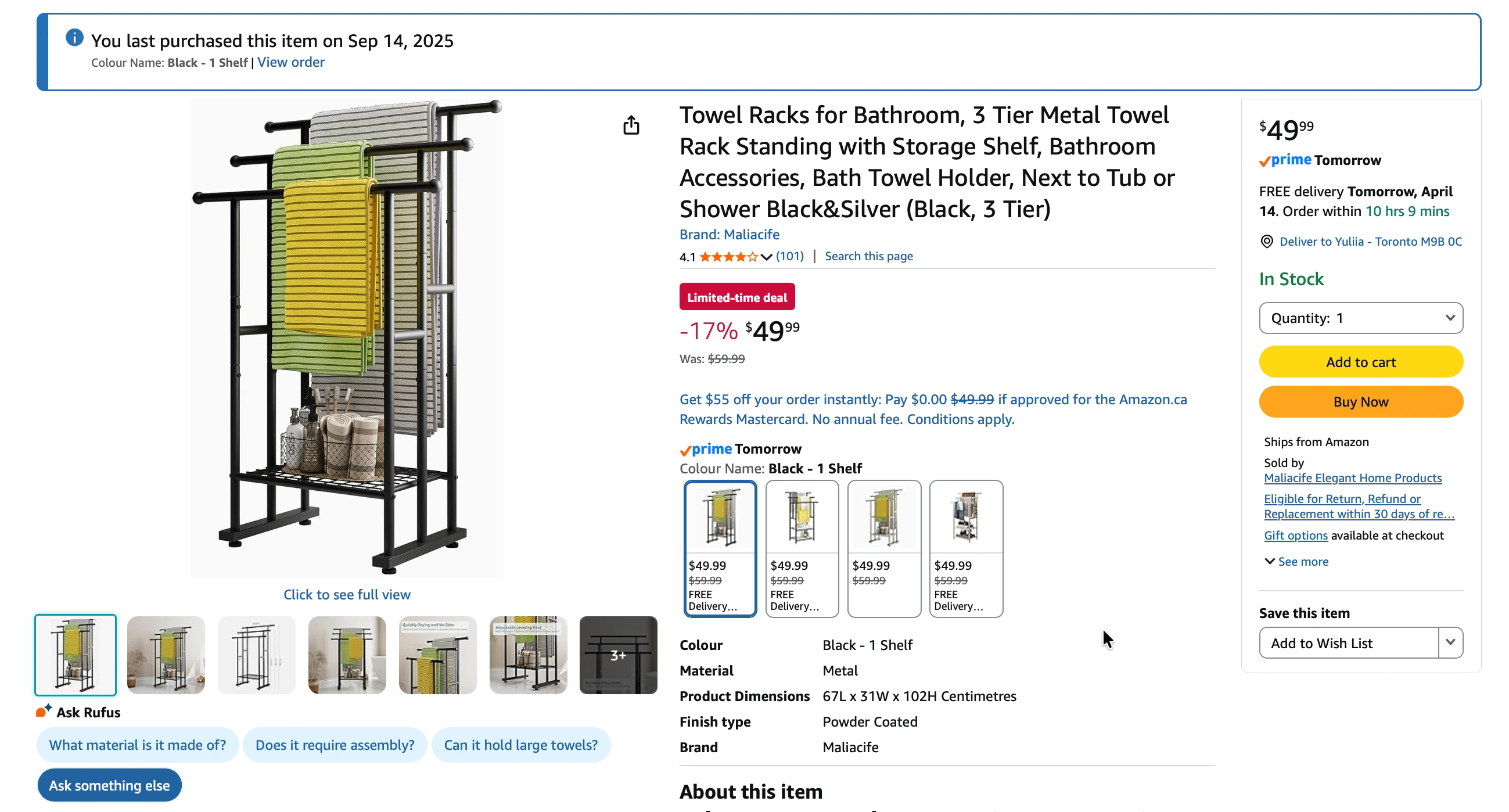
Task: Click the Buy Now button
Action: click(1360, 402)
